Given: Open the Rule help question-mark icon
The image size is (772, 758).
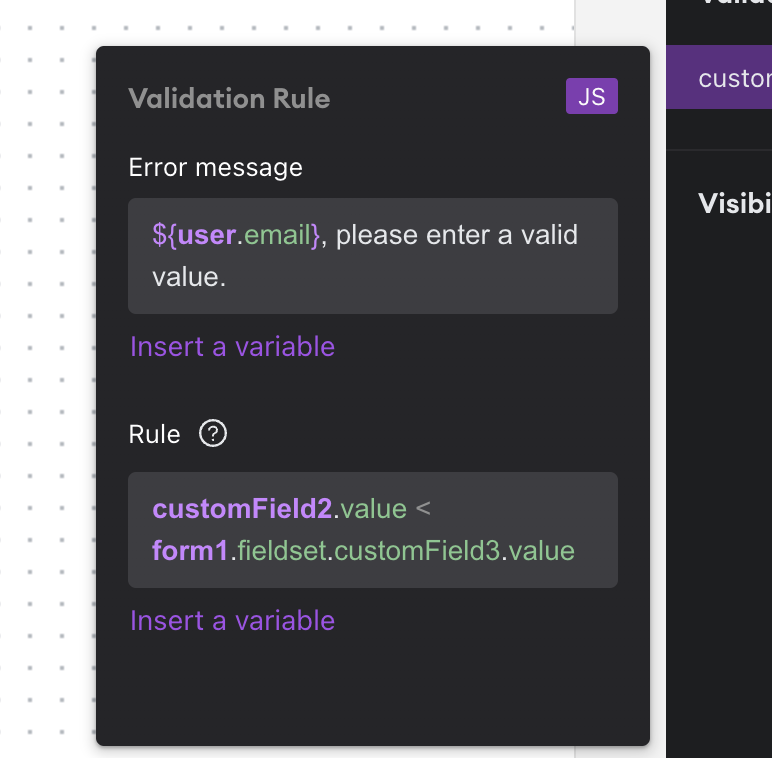Looking at the screenshot, I should tap(213, 434).
